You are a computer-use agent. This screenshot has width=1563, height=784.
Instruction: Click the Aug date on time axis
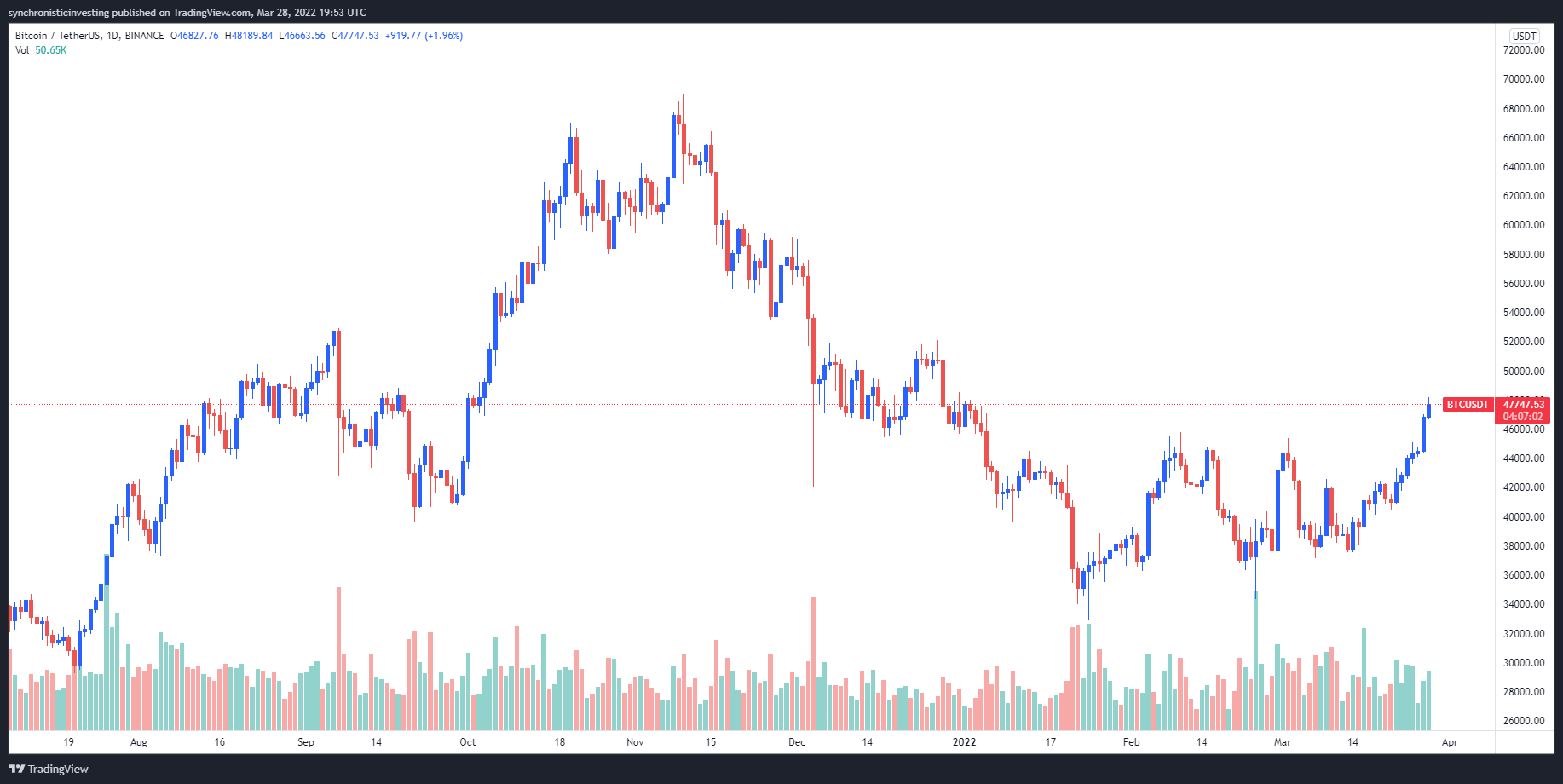click(x=139, y=742)
